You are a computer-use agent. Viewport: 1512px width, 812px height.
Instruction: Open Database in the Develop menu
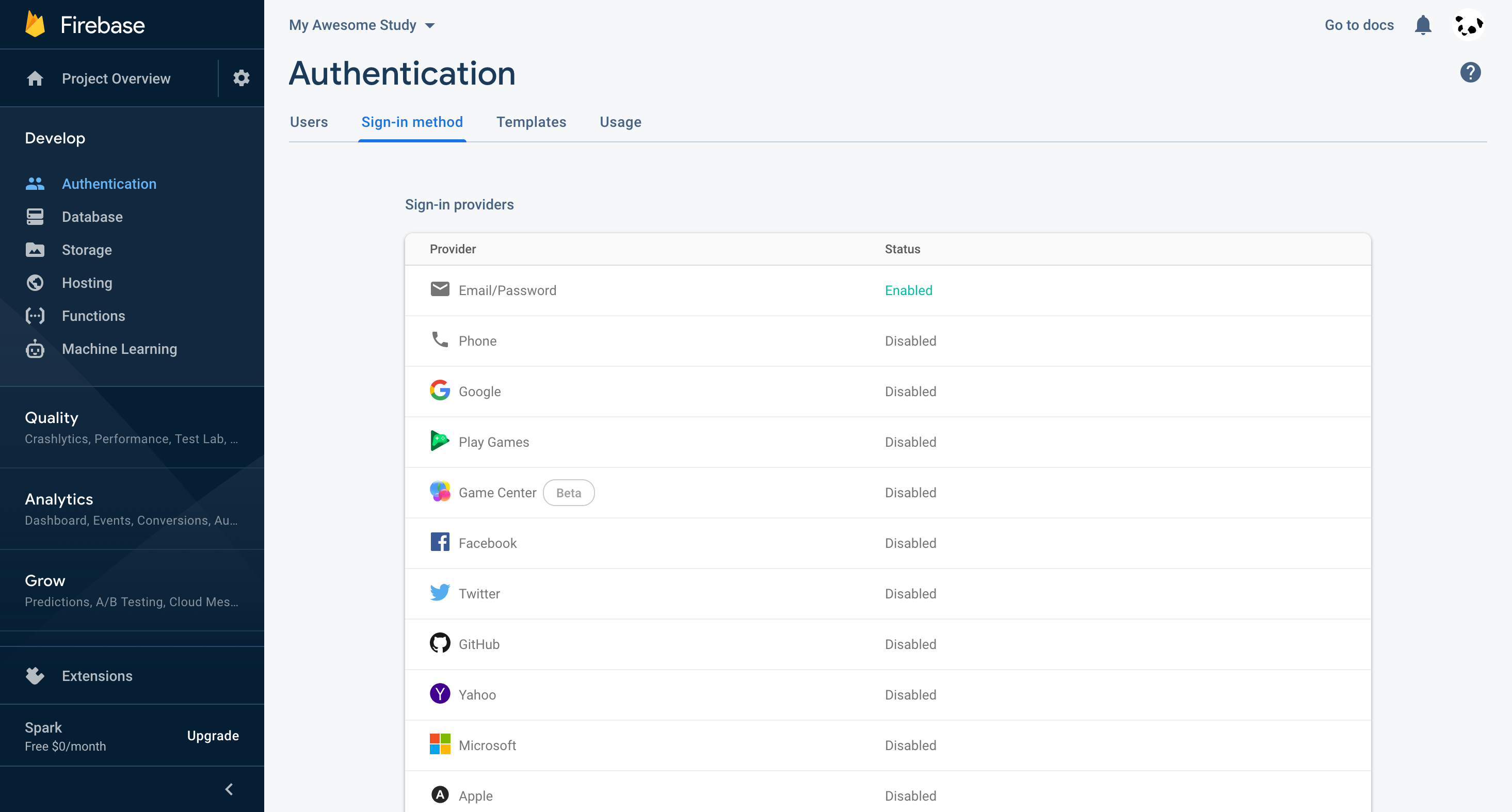(x=92, y=217)
